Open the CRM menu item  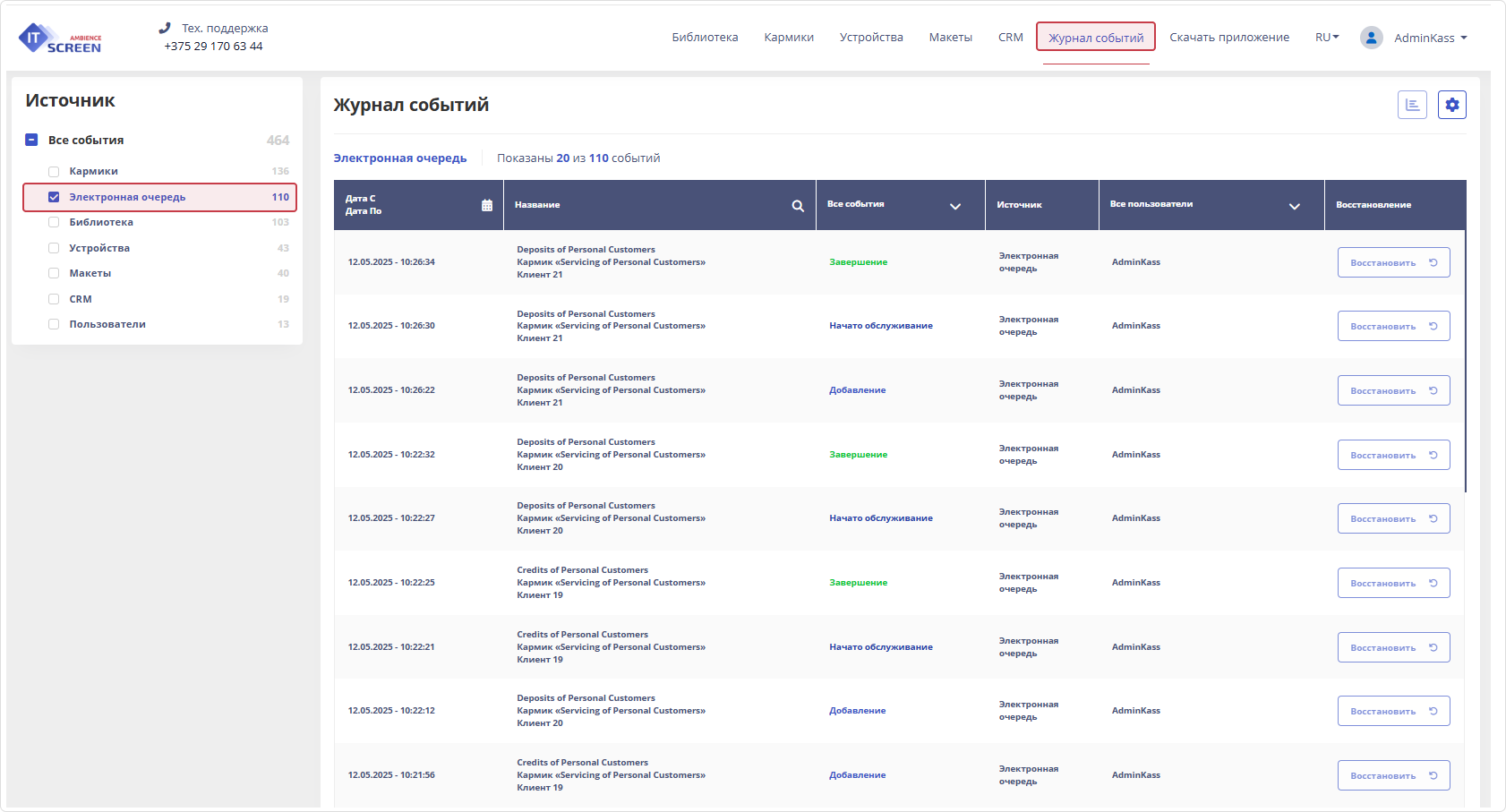pos(1010,38)
